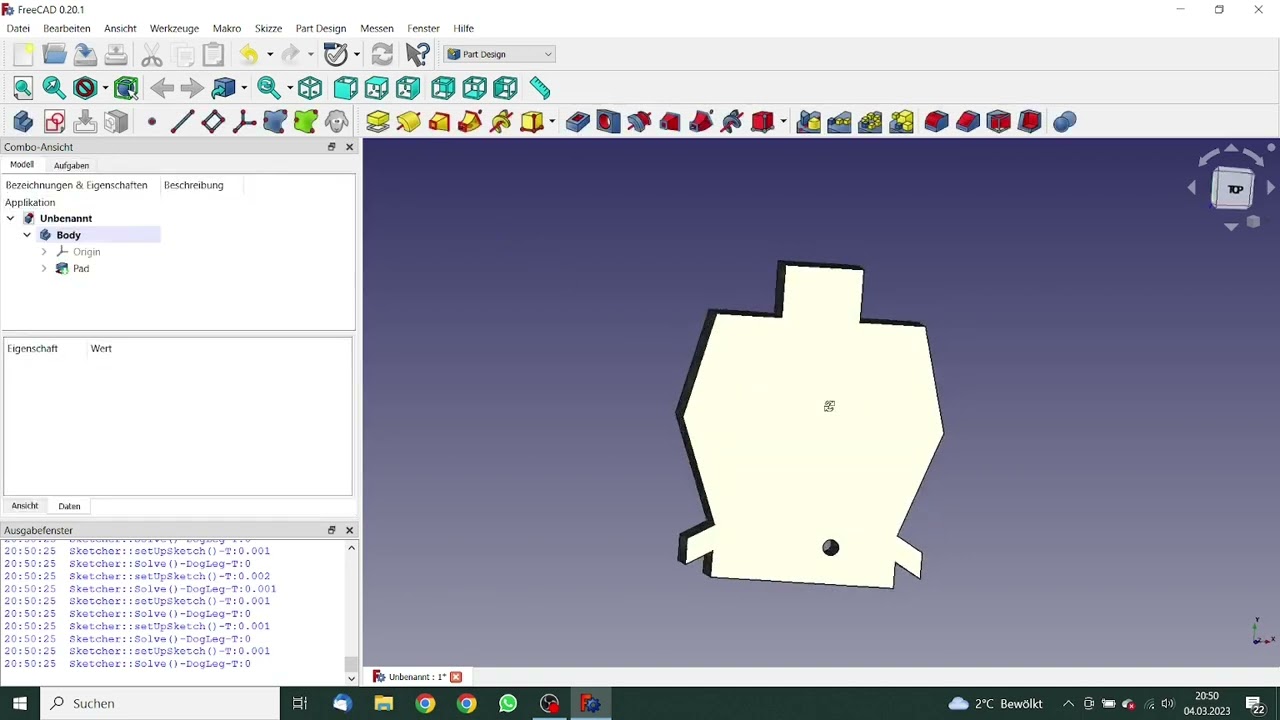
Task: Switch to right view cube icon
Action: 408,88
